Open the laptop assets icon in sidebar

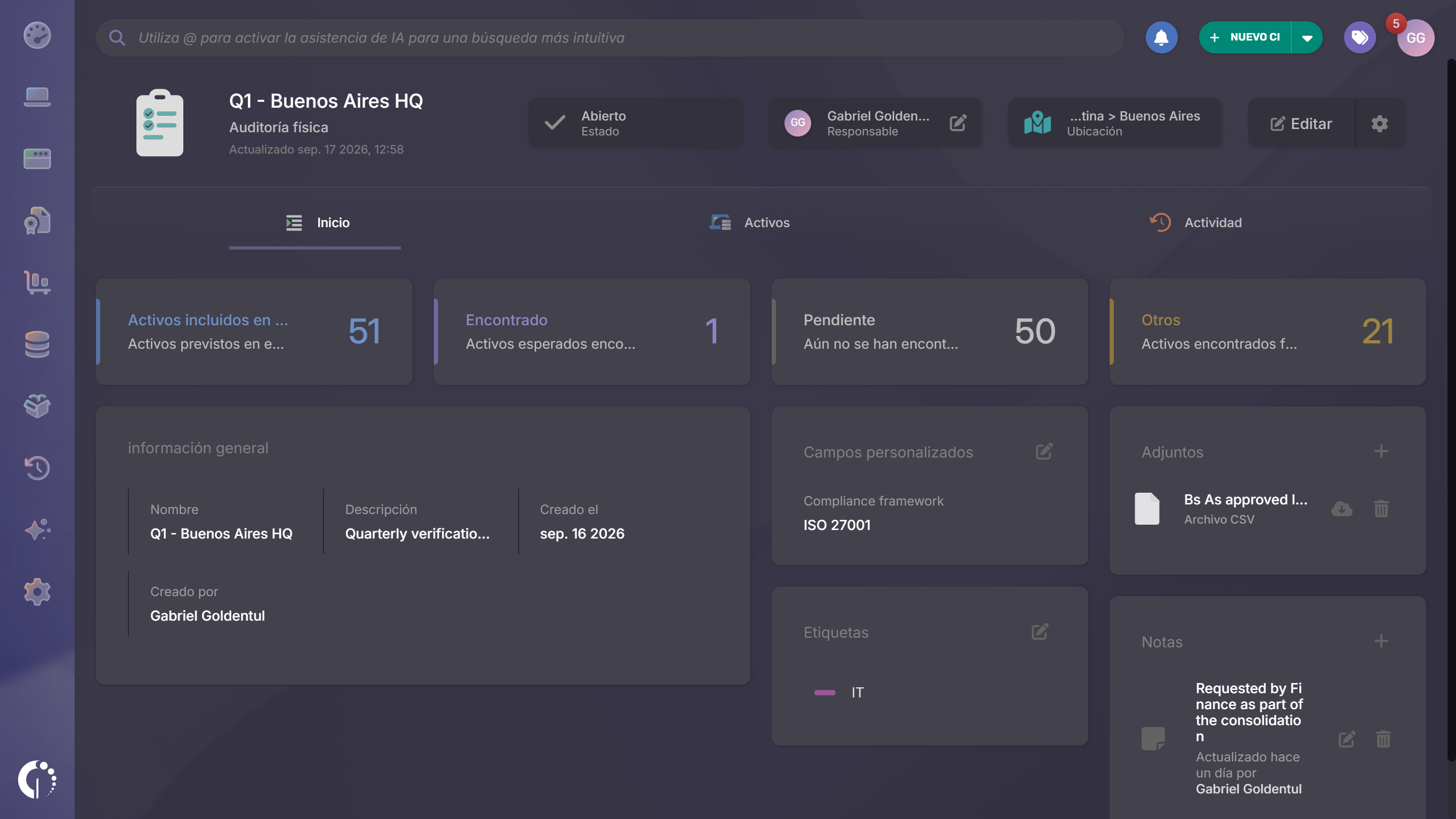[x=37, y=97]
